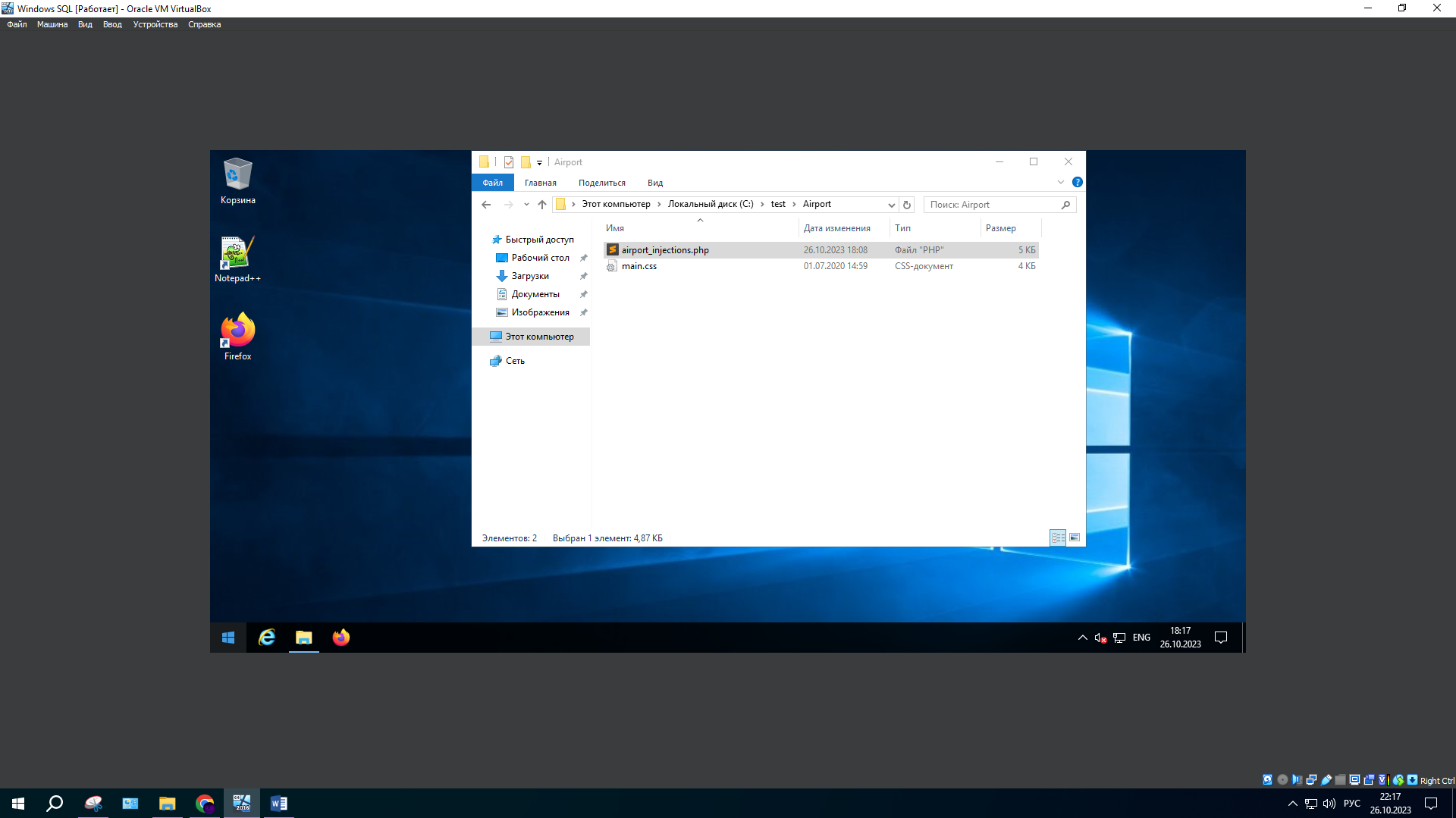The image size is (1456, 818).
Task: Click the guest muted volume icon
Action: [x=1100, y=638]
